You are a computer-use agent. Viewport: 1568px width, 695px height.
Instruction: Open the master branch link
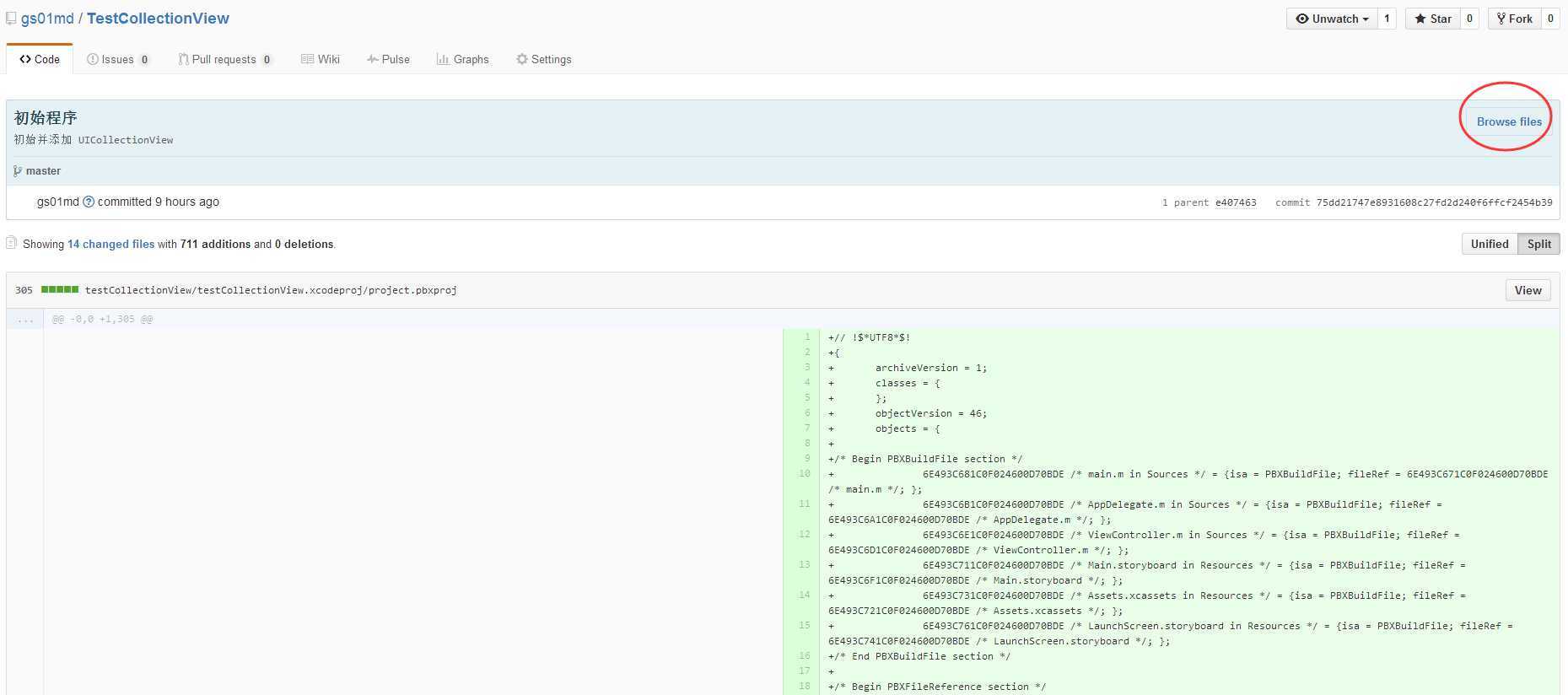pos(43,170)
